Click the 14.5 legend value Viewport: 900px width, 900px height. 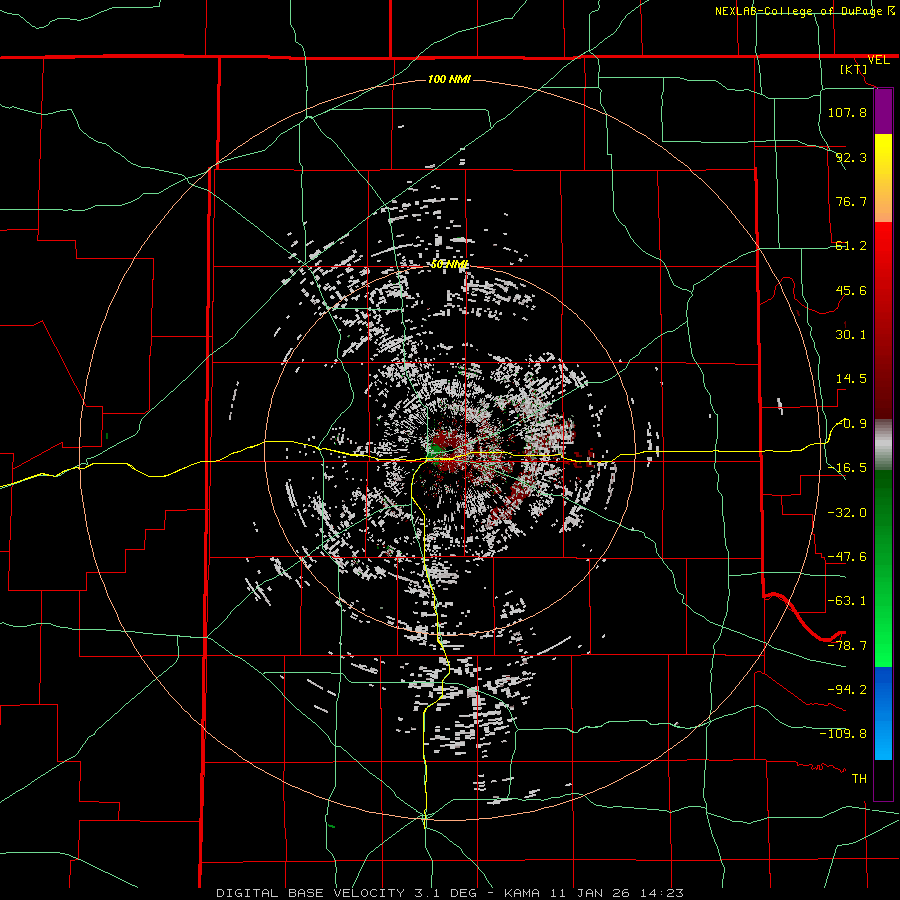(x=851, y=379)
